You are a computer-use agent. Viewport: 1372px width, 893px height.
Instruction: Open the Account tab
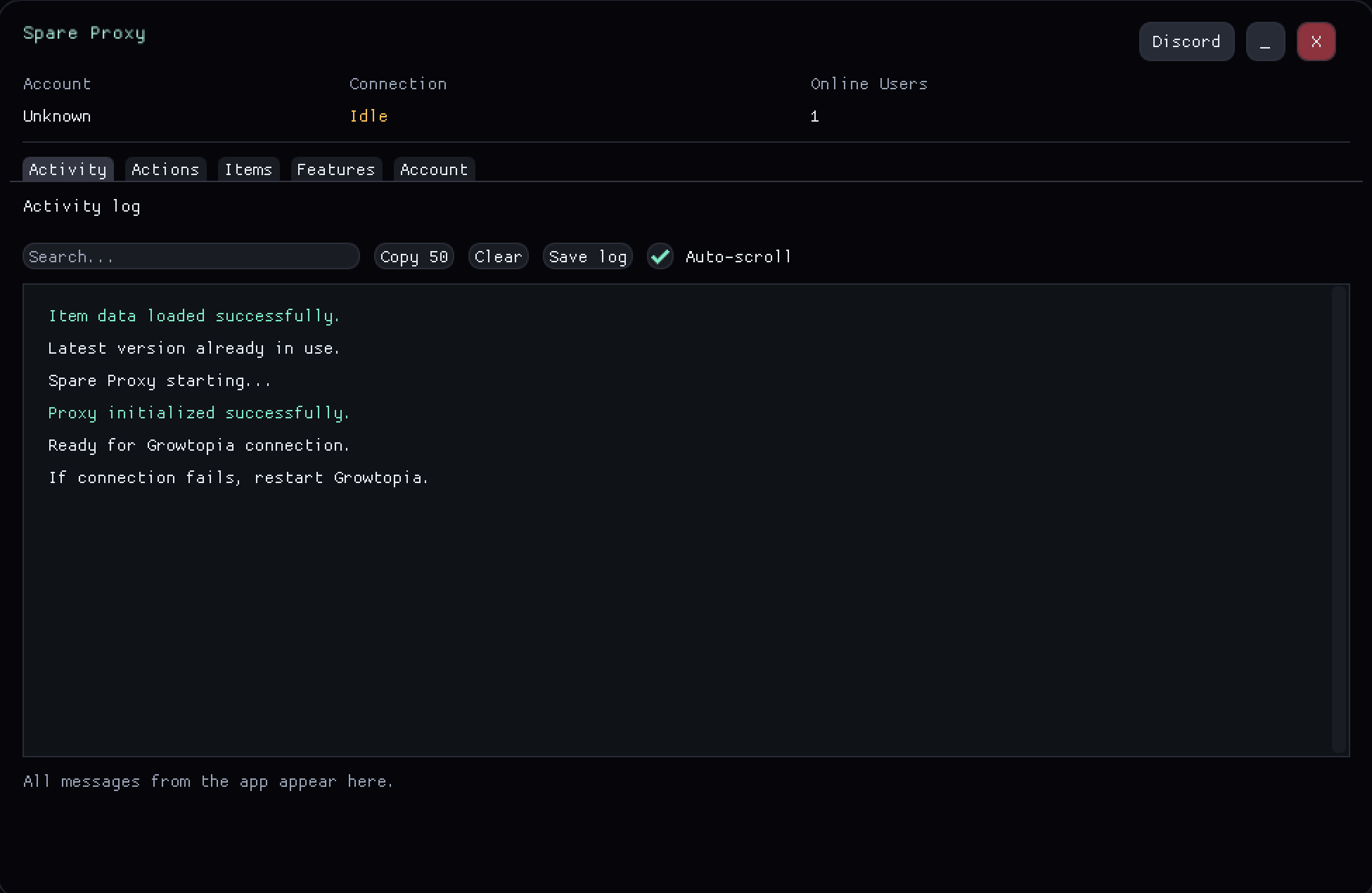coord(434,169)
